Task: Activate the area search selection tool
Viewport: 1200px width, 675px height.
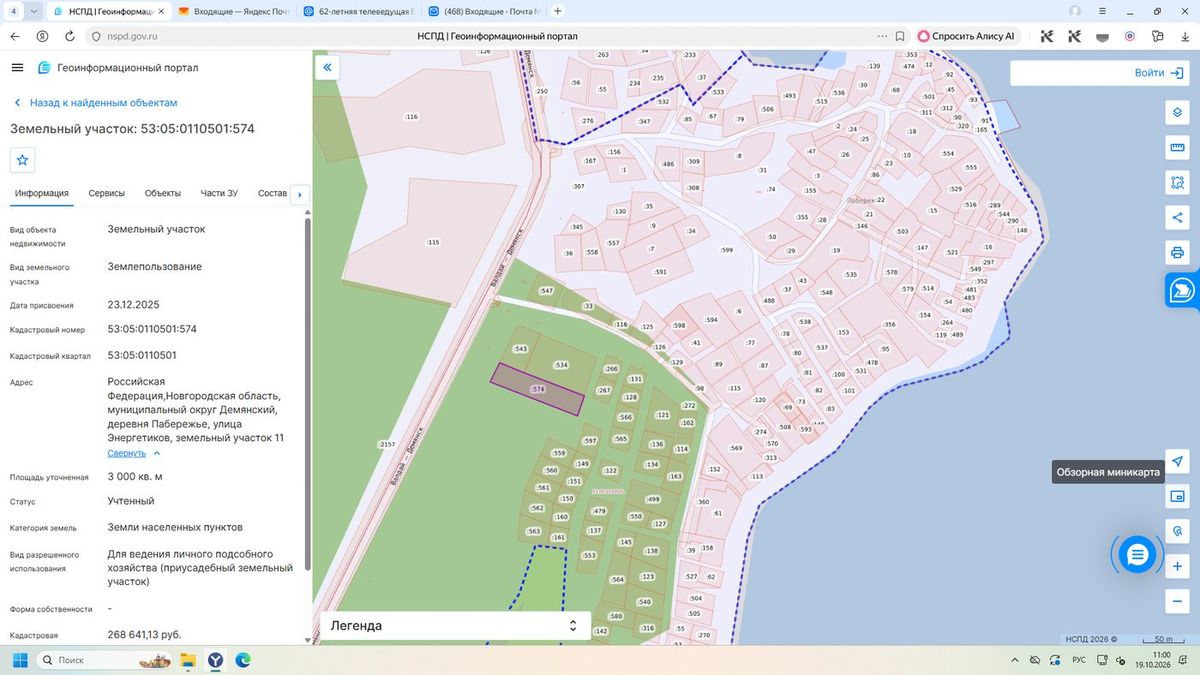Action: tap(1177, 183)
